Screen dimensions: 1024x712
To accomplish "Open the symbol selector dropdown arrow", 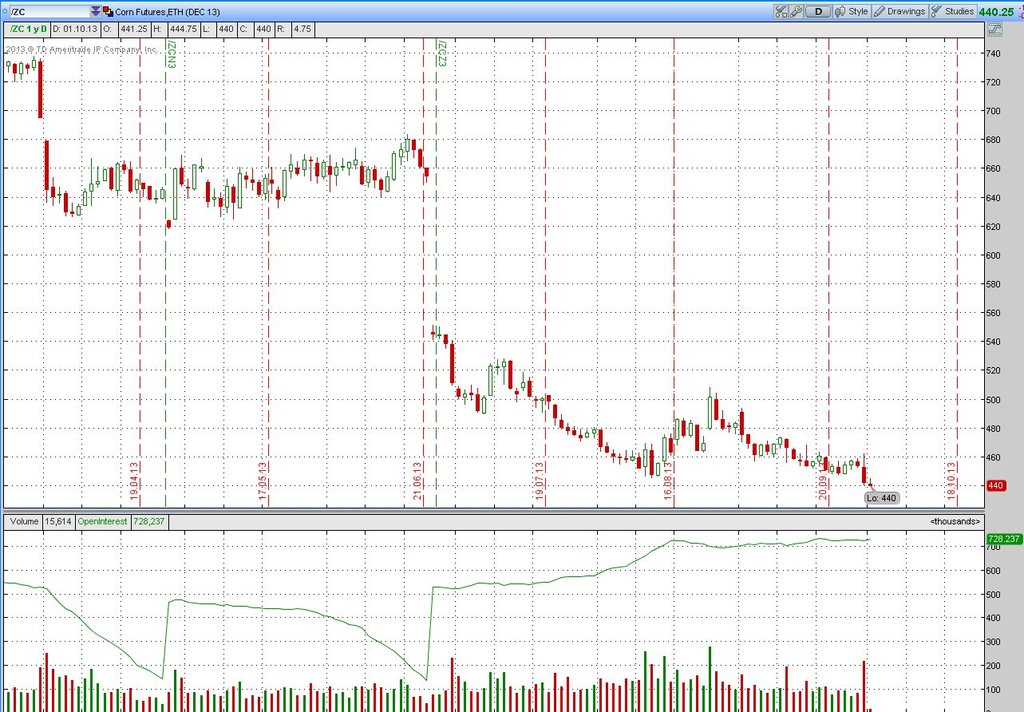I will (96, 12).
